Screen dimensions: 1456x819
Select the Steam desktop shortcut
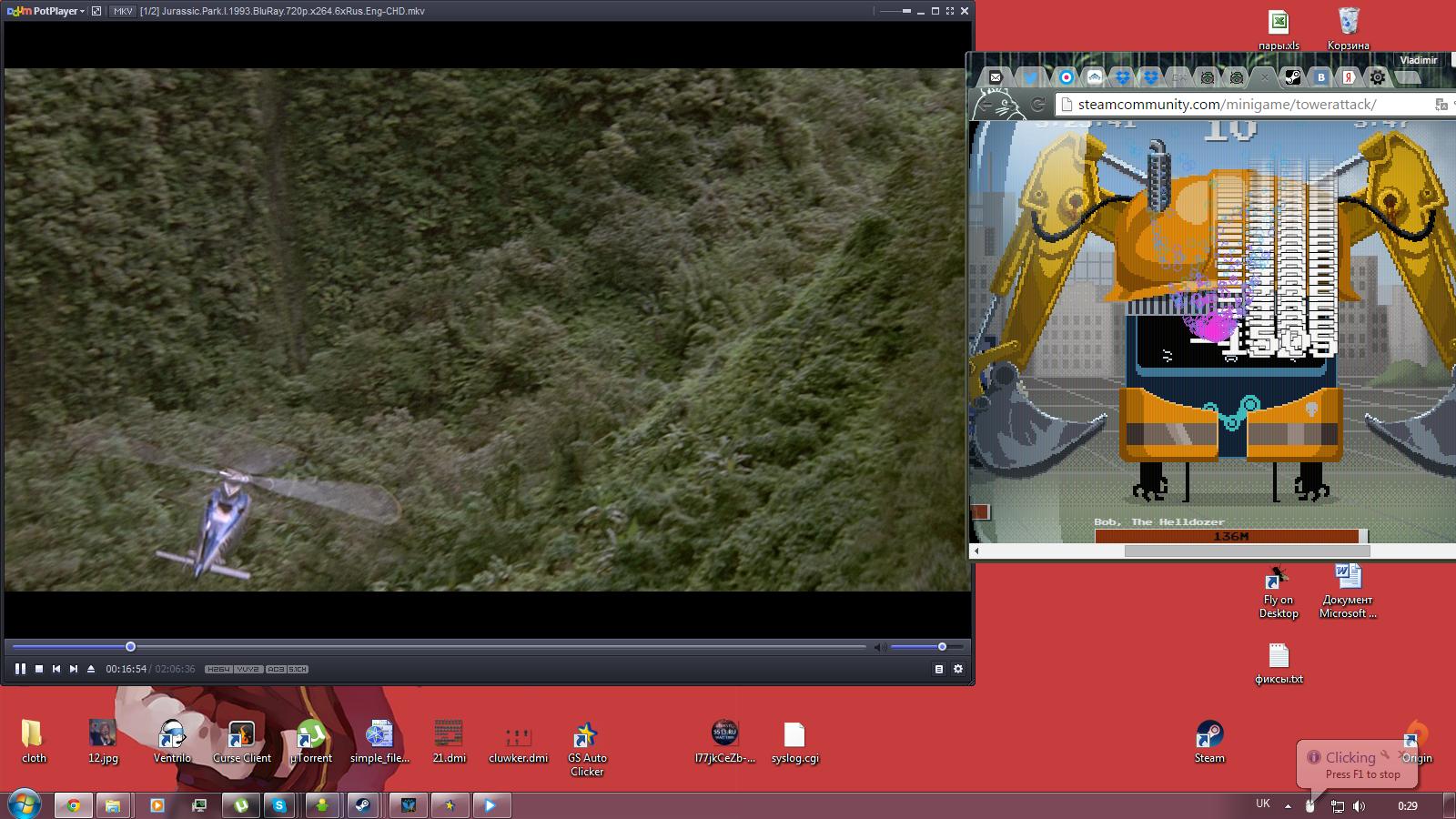[x=1209, y=742]
